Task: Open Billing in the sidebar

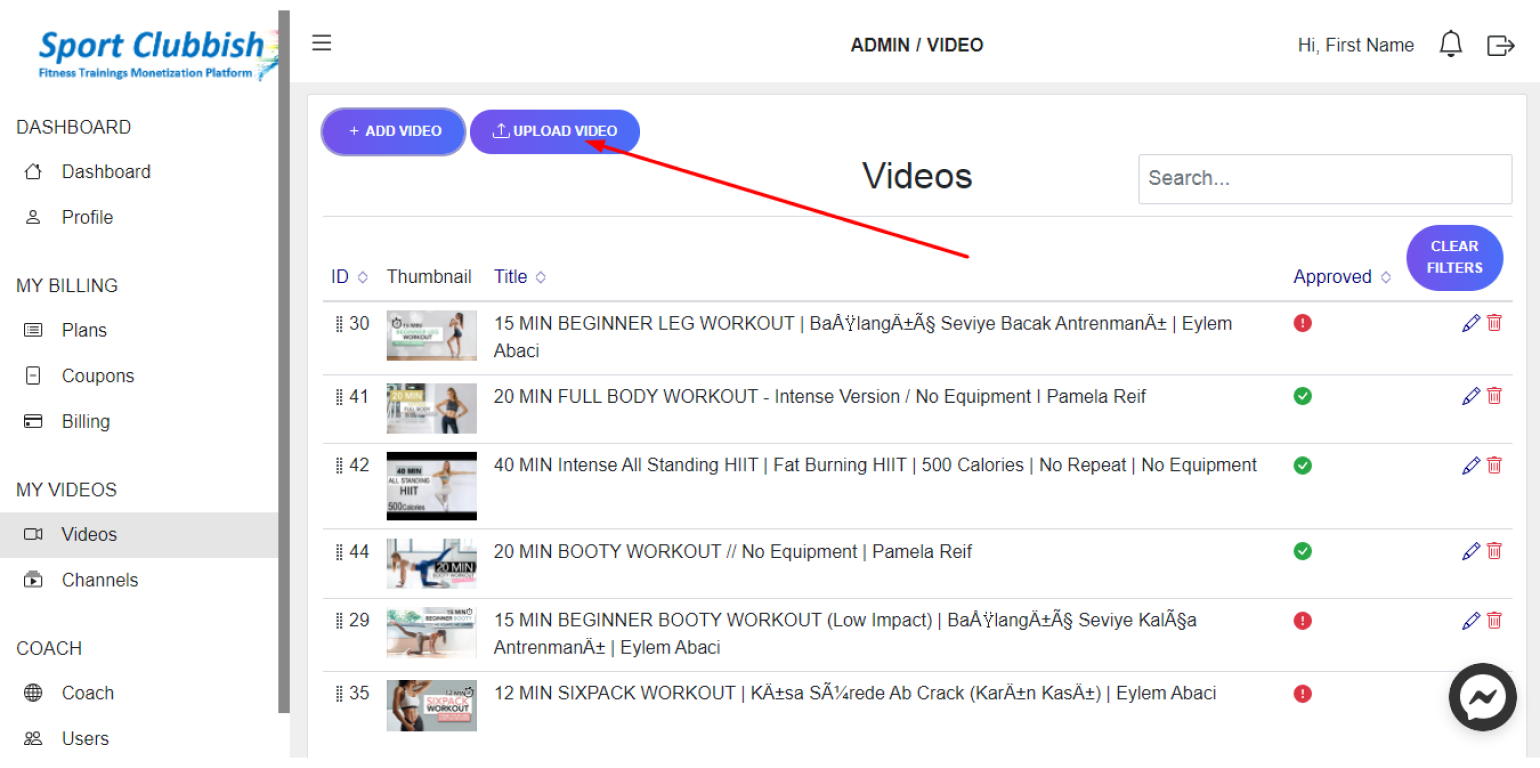Action: click(86, 421)
